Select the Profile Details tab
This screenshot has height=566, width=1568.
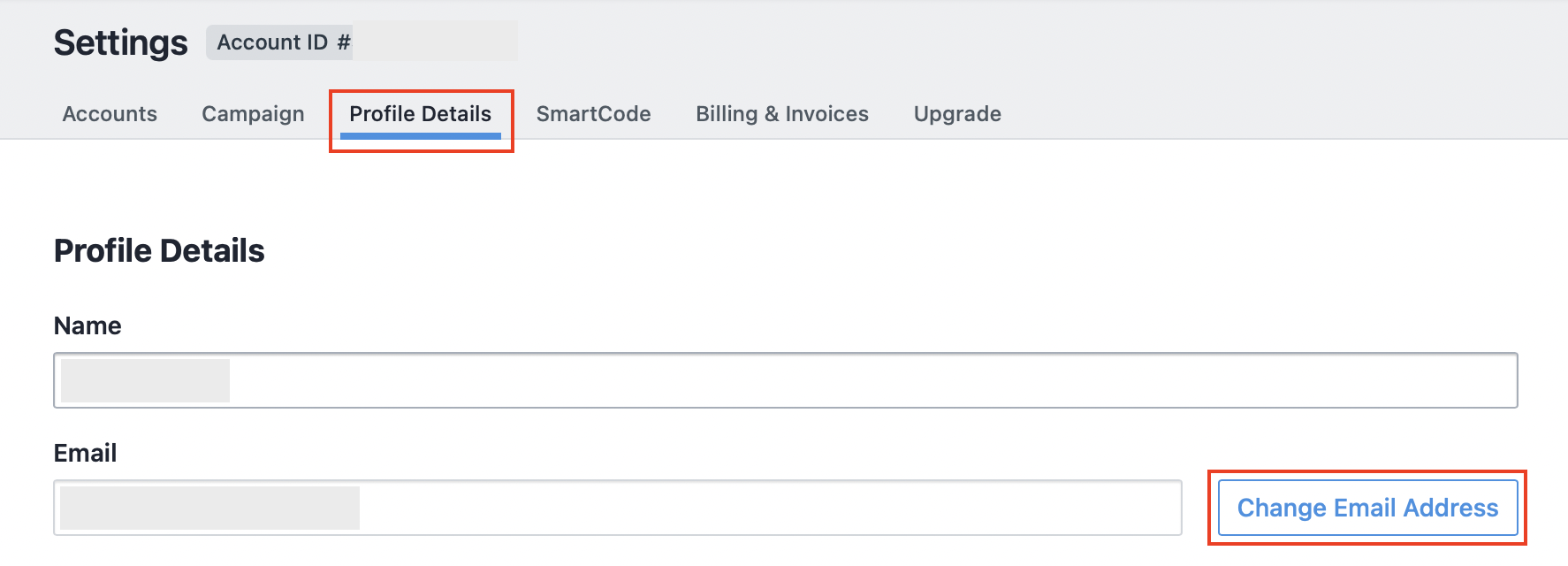(420, 114)
